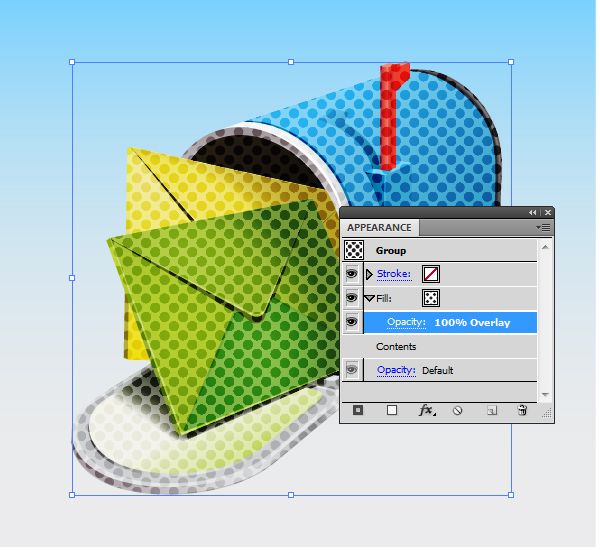Image resolution: width=600 pixels, height=550 pixels.
Task: Click the Clear Appearance icon
Action: click(458, 410)
